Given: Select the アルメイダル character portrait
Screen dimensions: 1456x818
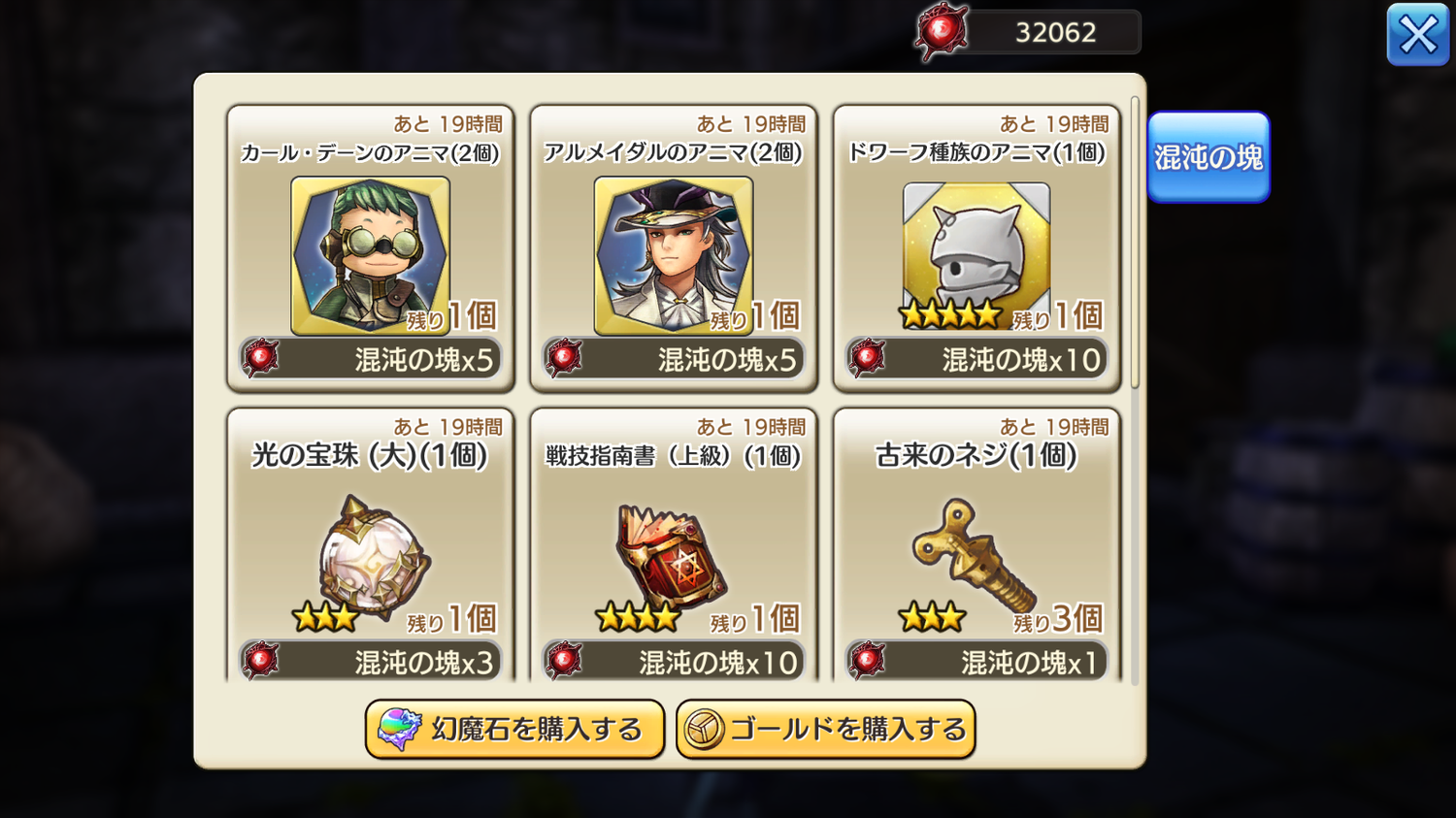Looking at the screenshot, I should point(674,256).
